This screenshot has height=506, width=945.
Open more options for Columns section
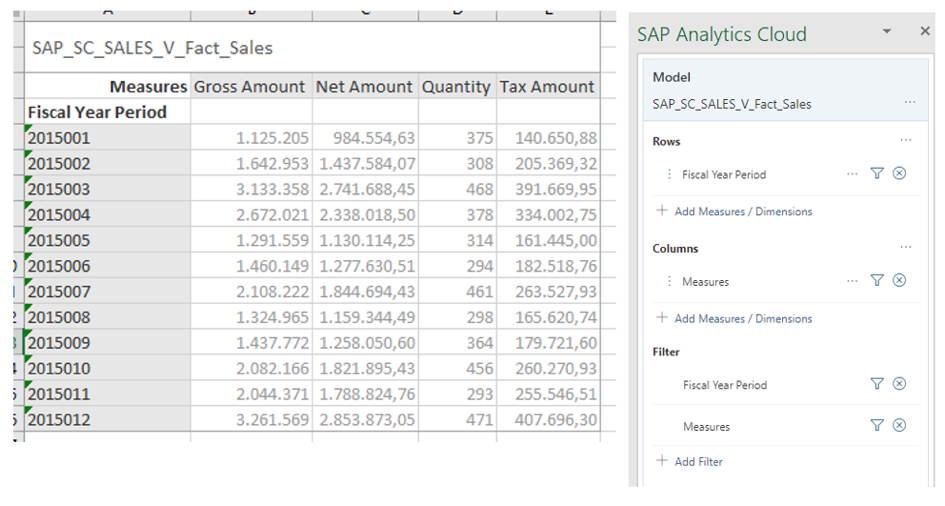pos(905,248)
